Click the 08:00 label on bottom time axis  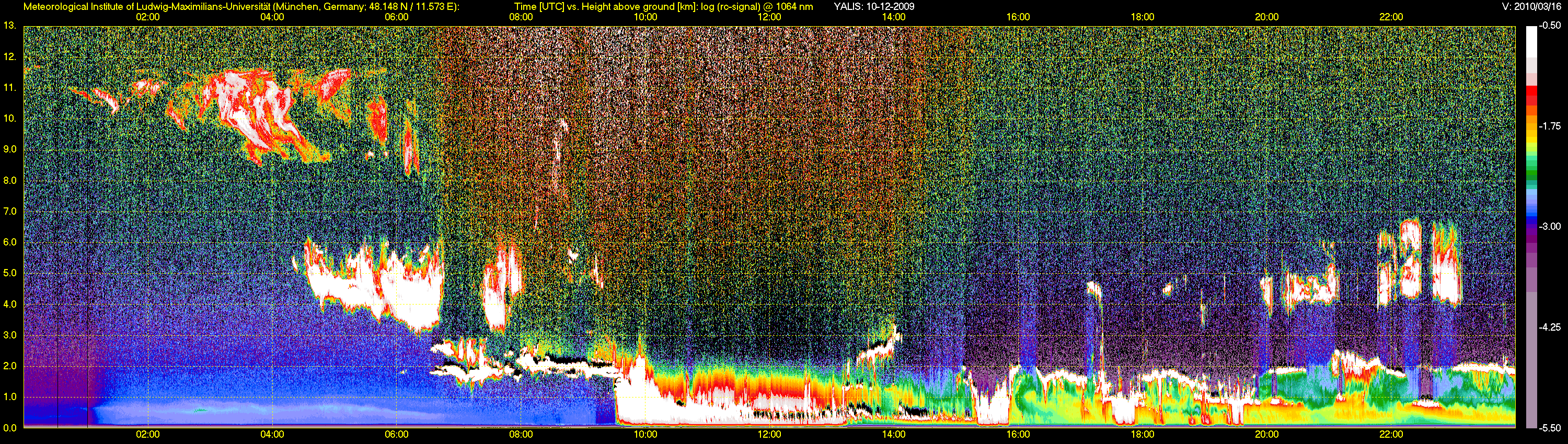tap(521, 434)
